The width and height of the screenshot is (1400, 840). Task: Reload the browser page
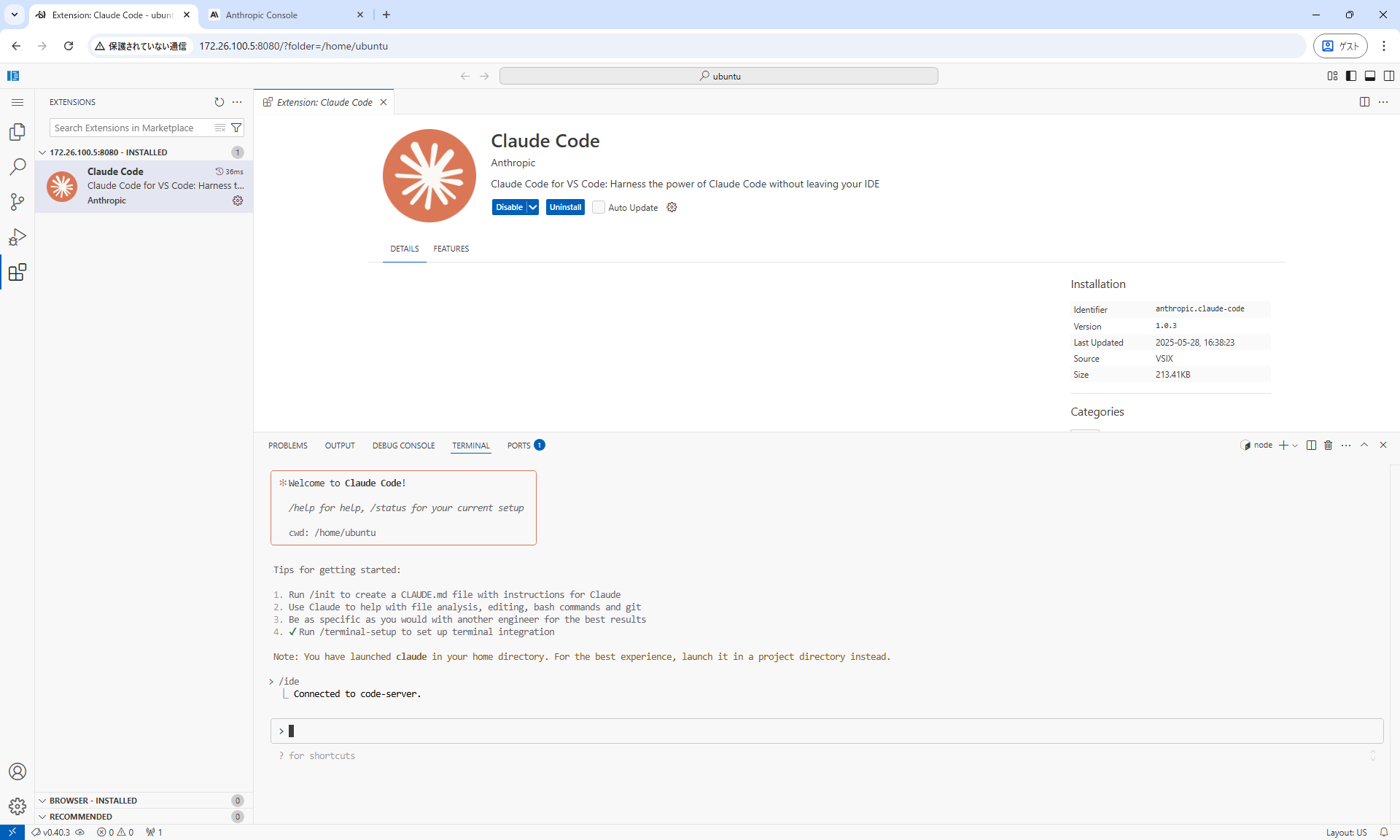coord(69,46)
